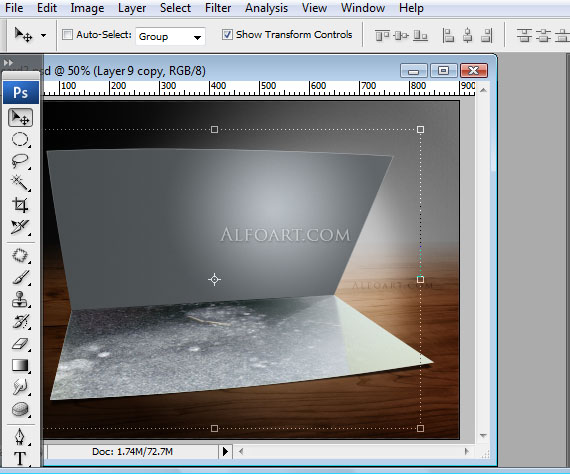This screenshot has height=474, width=570.
Task: Click the transform center reference point
Action: click(214, 279)
